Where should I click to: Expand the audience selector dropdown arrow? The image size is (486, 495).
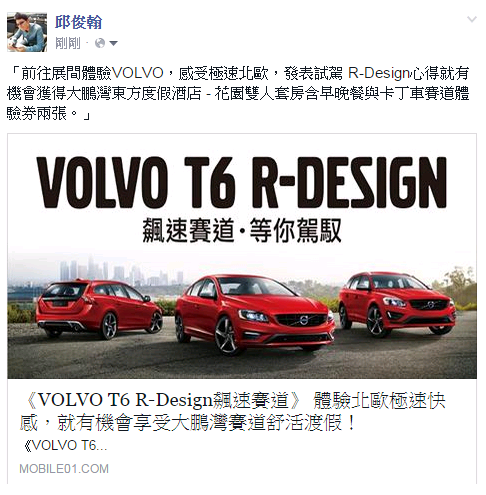pyautogui.click(x=113, y=43)
